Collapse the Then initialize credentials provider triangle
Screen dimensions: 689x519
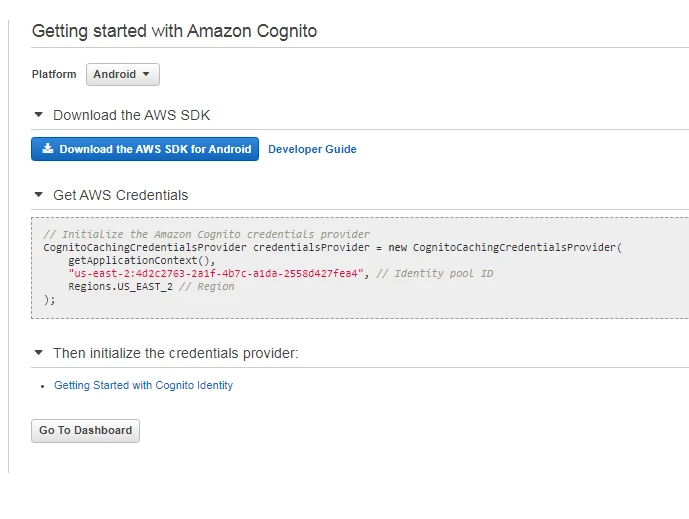(39, 353)
